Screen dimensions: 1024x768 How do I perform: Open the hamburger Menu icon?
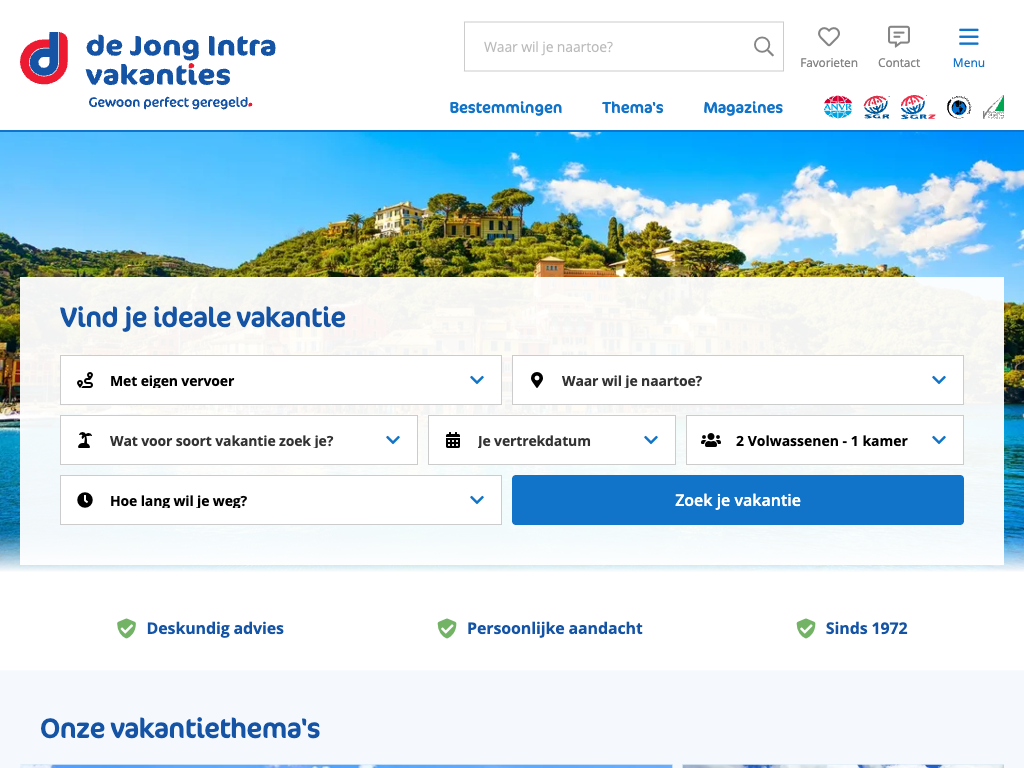(x=968, y=38)
